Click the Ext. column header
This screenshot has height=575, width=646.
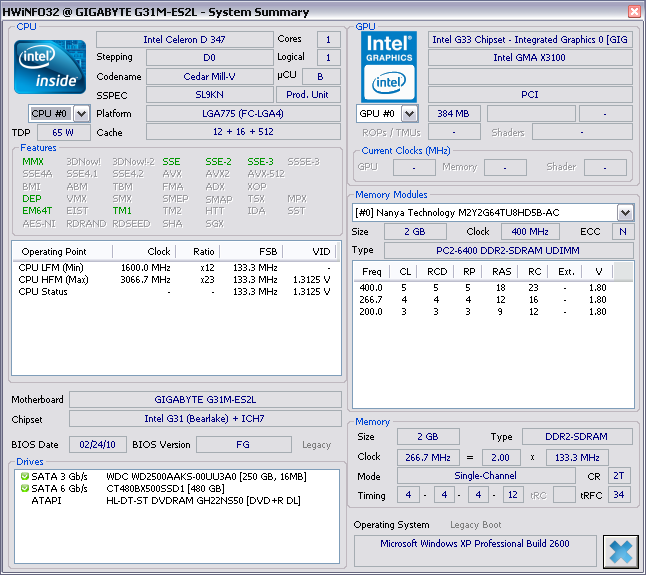click(x=566, y=271)
